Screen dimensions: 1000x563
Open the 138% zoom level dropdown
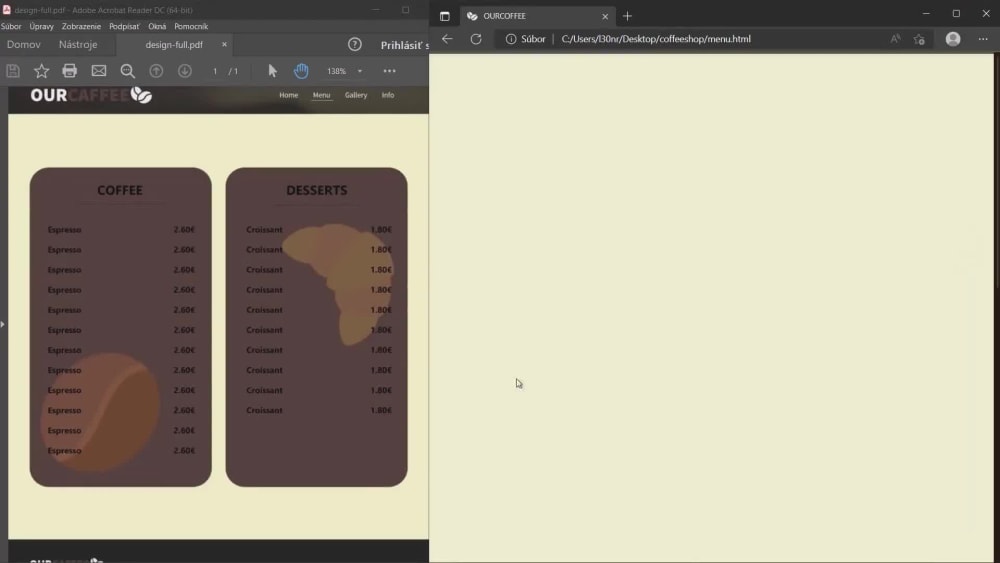pyautogui.click(x=360, y=71)
